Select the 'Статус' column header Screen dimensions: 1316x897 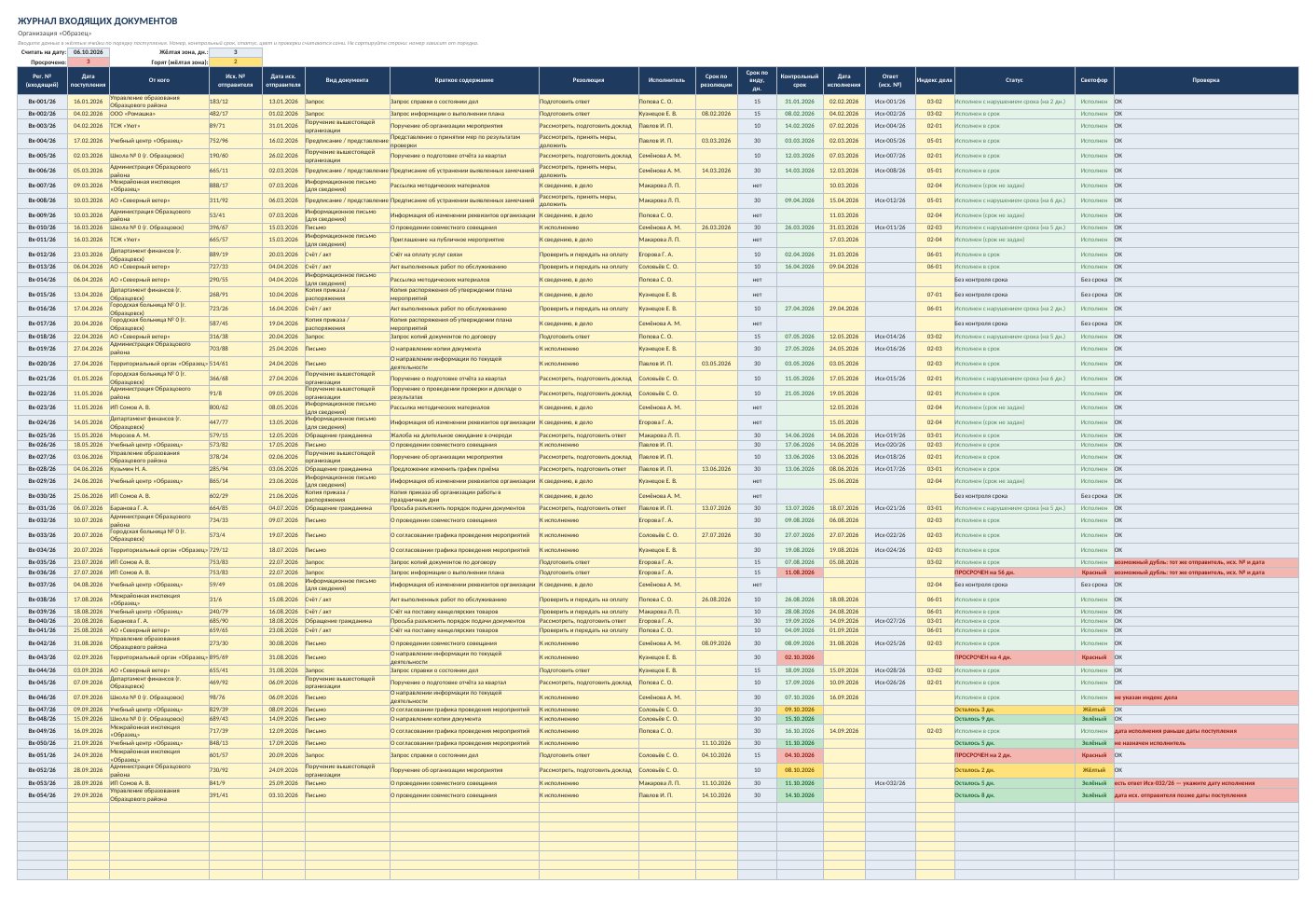point(1015,80)
